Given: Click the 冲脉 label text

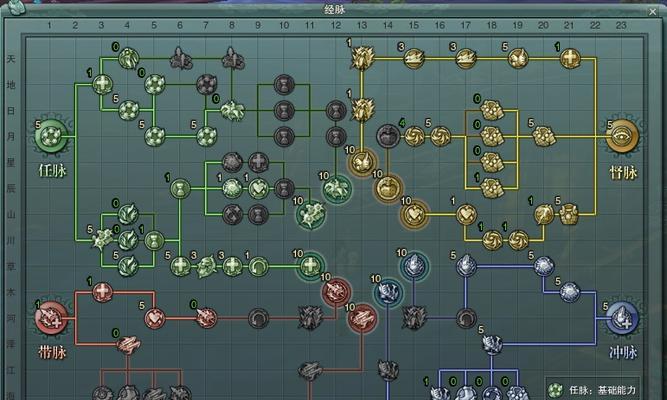Looking at the screenshot, I should pyautogui.click(x=623, y=352).
